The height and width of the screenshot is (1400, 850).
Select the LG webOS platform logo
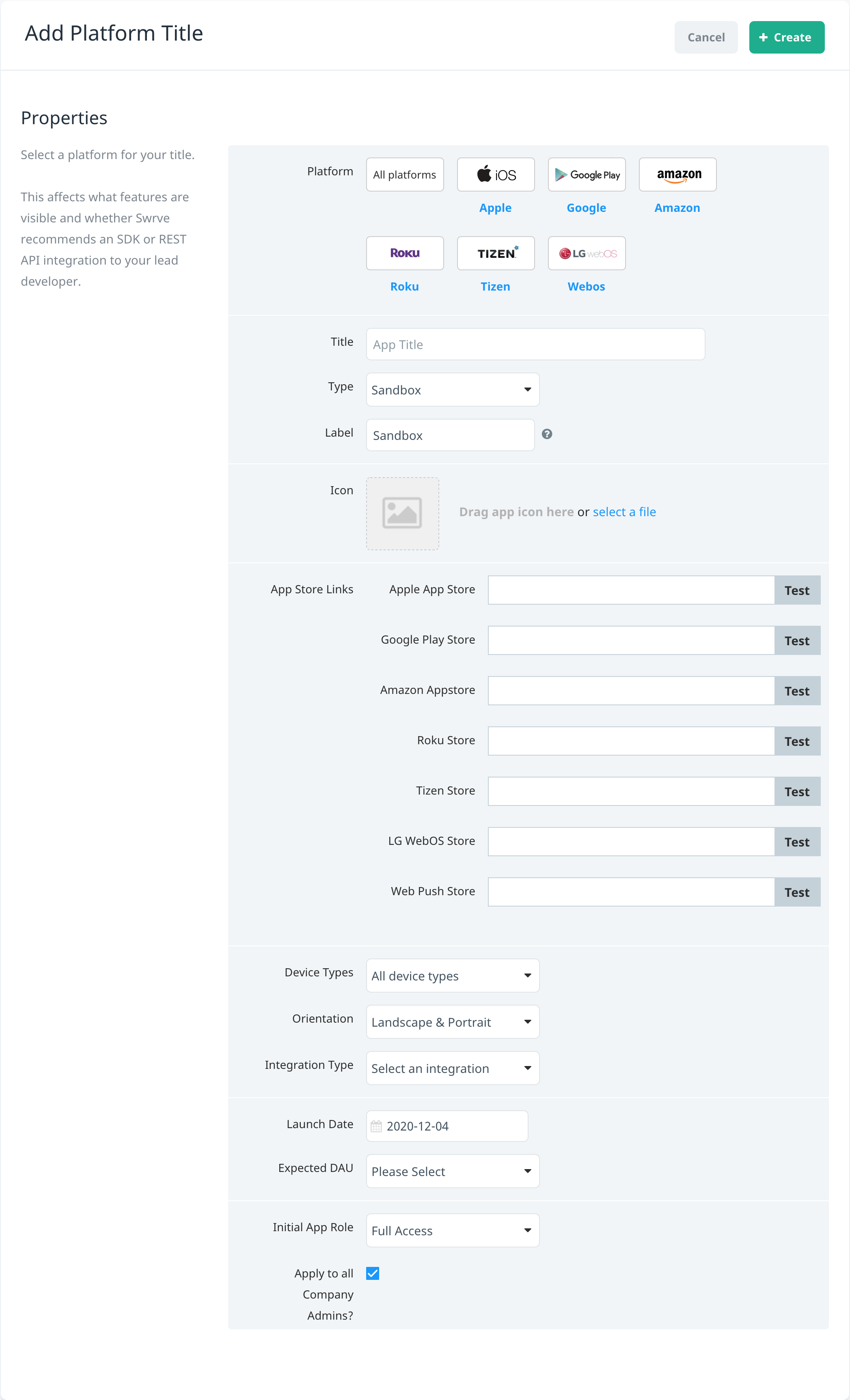click(587, 253)
